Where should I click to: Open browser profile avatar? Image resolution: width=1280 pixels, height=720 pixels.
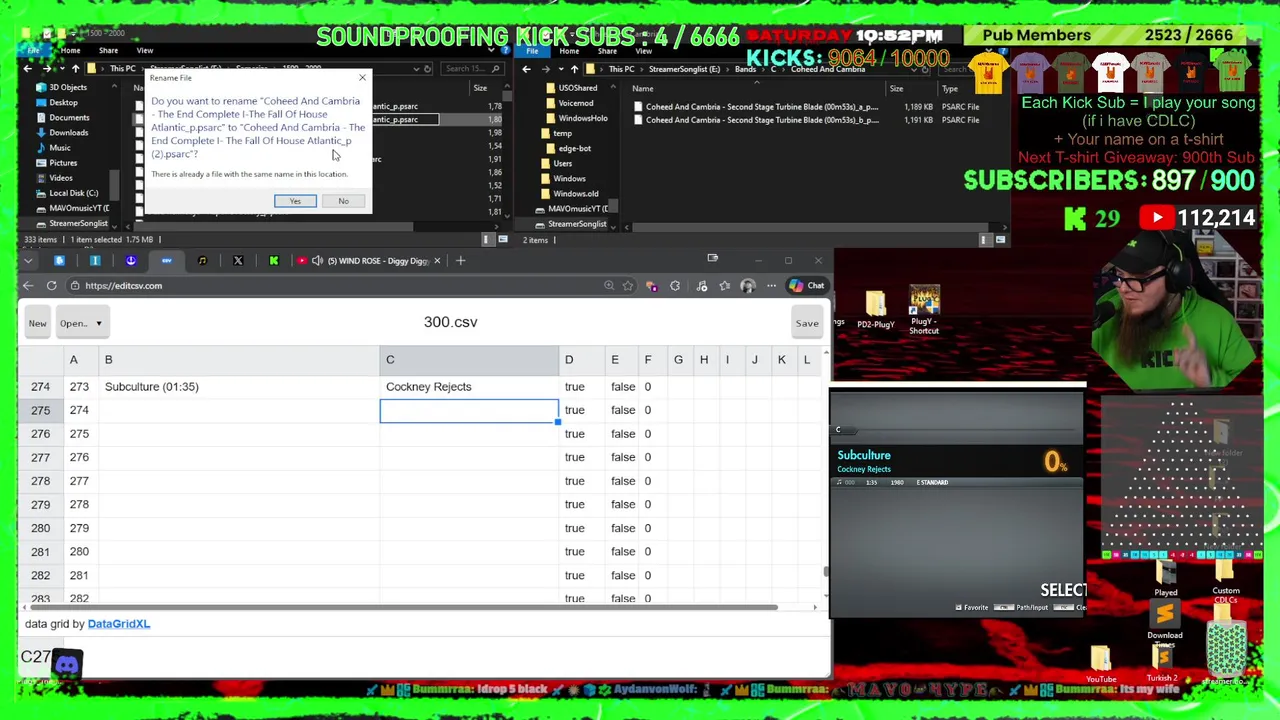(x=747, y=286)
